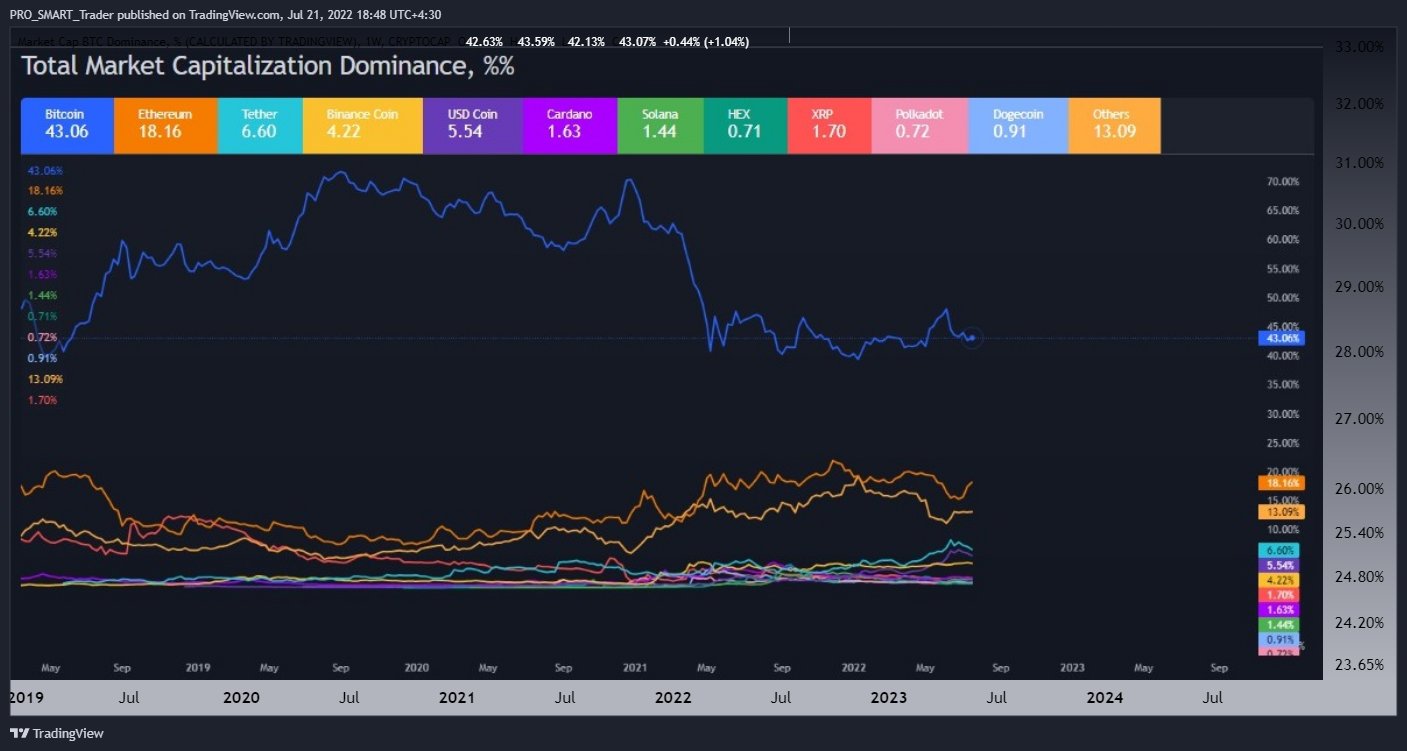Choose the USD Coin 5.54 tile
The image size is (1407, 751).
(x=473, y=125)
